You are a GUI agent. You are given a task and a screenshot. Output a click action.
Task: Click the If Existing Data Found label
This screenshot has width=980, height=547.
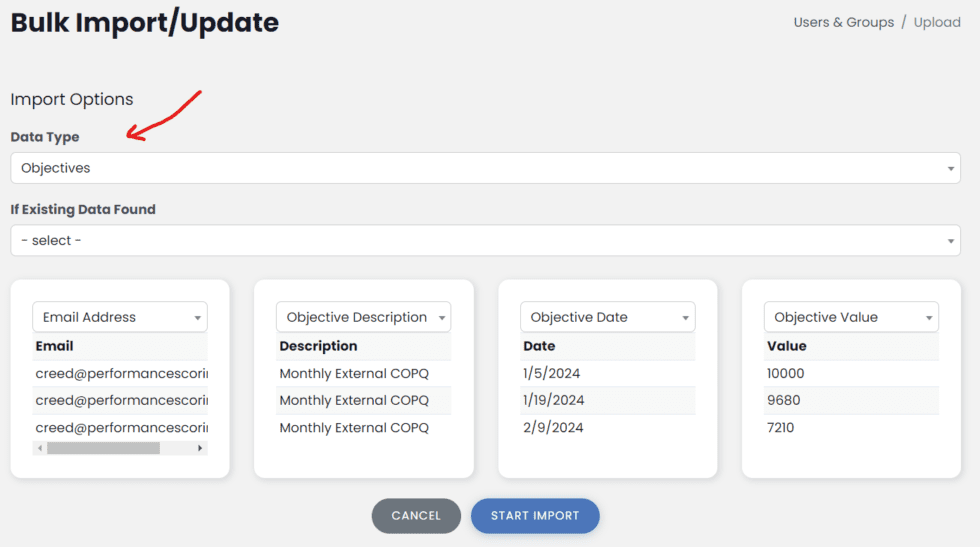[83, 209]
